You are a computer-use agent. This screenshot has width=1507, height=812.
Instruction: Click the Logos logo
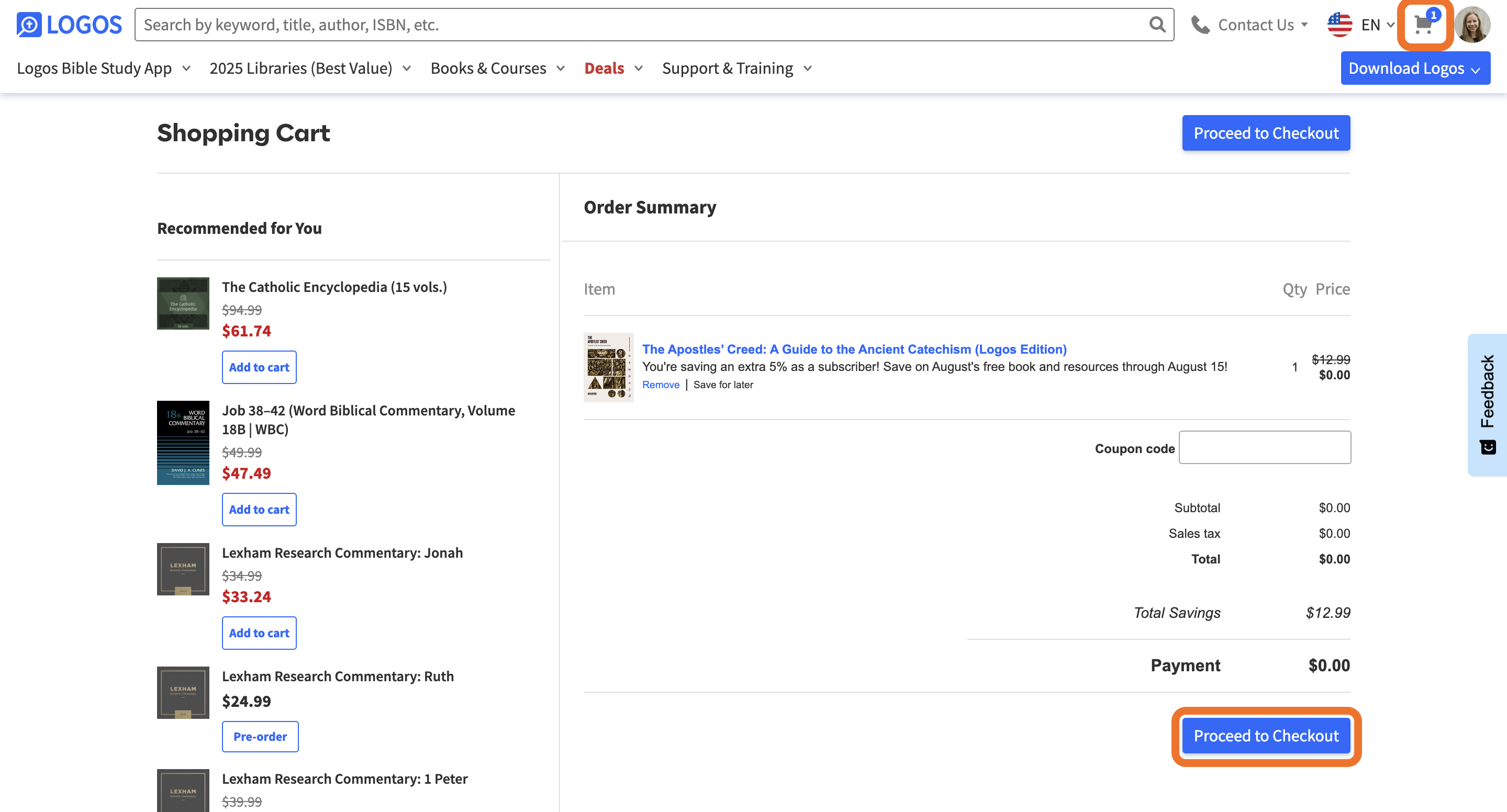69,25
